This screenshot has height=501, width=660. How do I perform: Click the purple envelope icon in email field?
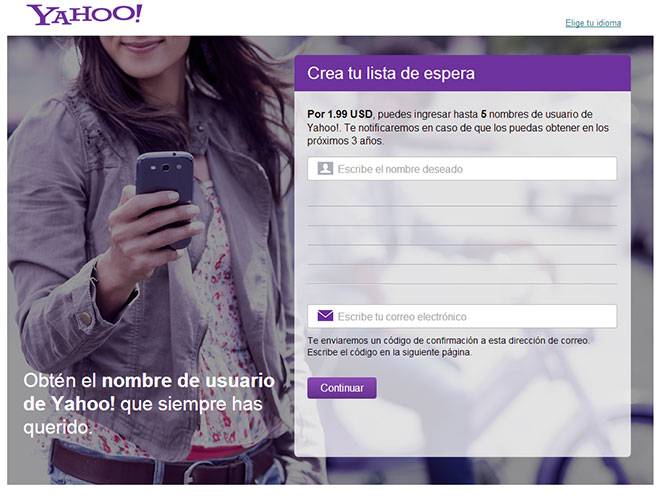[x=325, y=316]
